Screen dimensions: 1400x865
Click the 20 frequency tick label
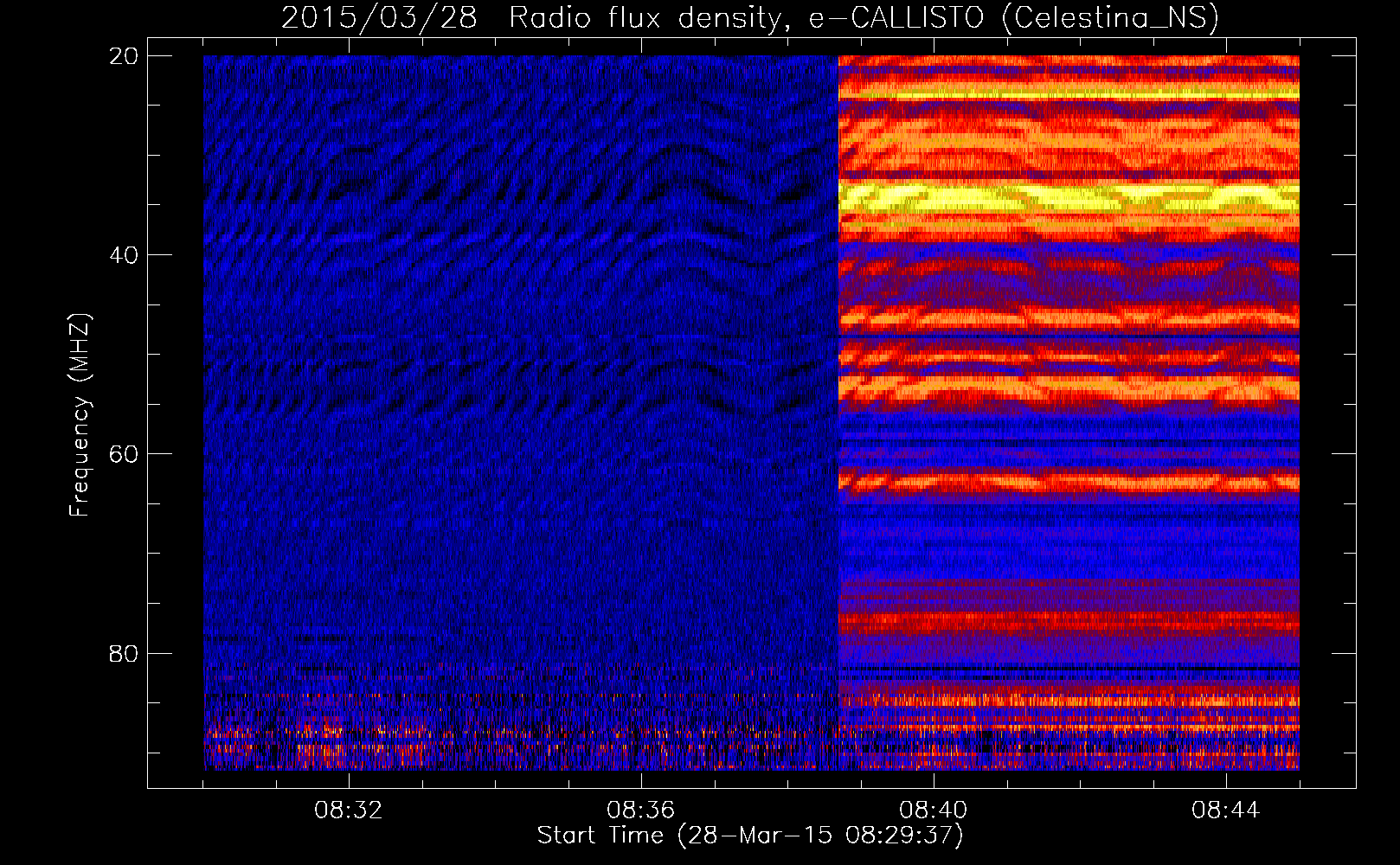(x=125, y=56)
